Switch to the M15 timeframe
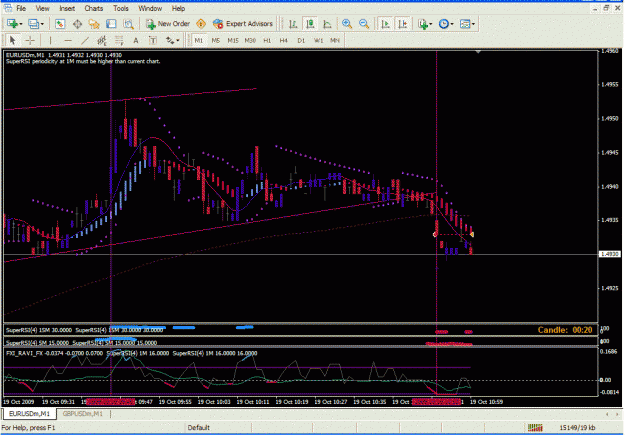The height and width of the screenshot is (435, 625). point(233,40)
